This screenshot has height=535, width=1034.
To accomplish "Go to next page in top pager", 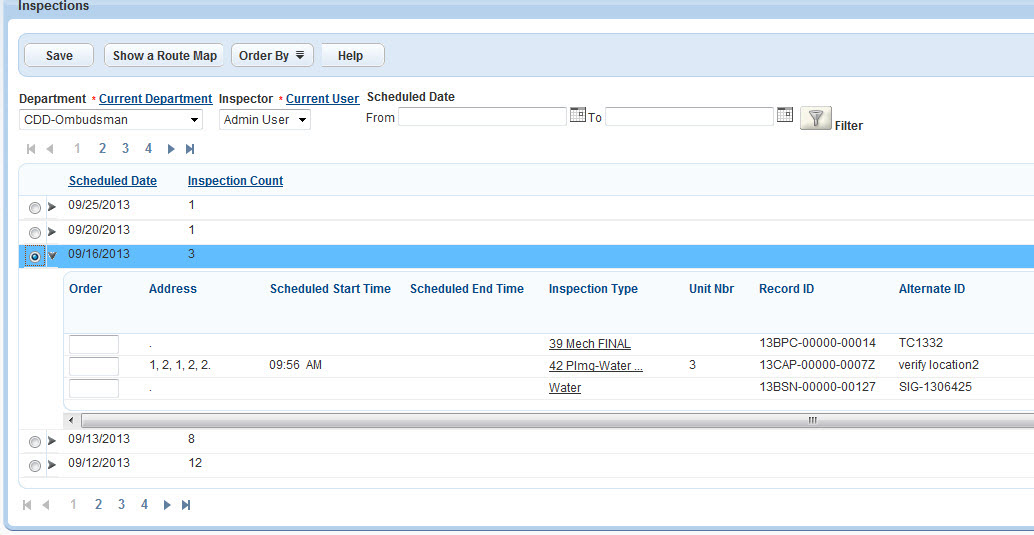I will (171, 149).
